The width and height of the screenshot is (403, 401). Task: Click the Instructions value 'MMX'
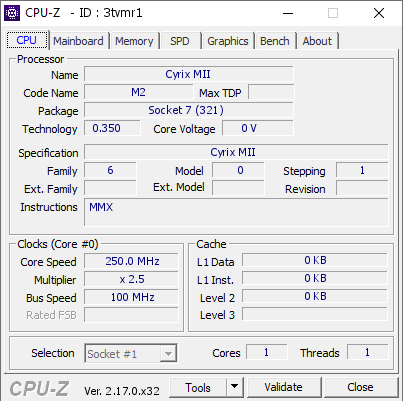click(236, 212)
